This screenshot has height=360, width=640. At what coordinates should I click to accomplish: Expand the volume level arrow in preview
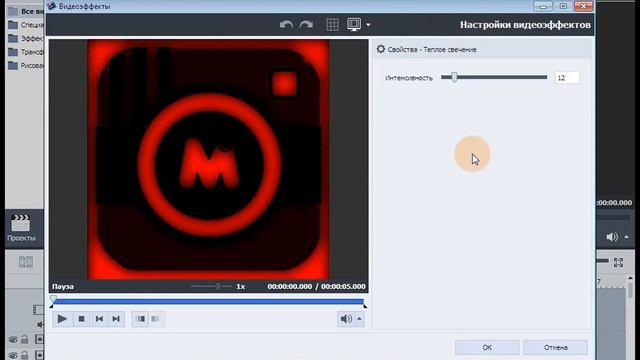point(359,319)
